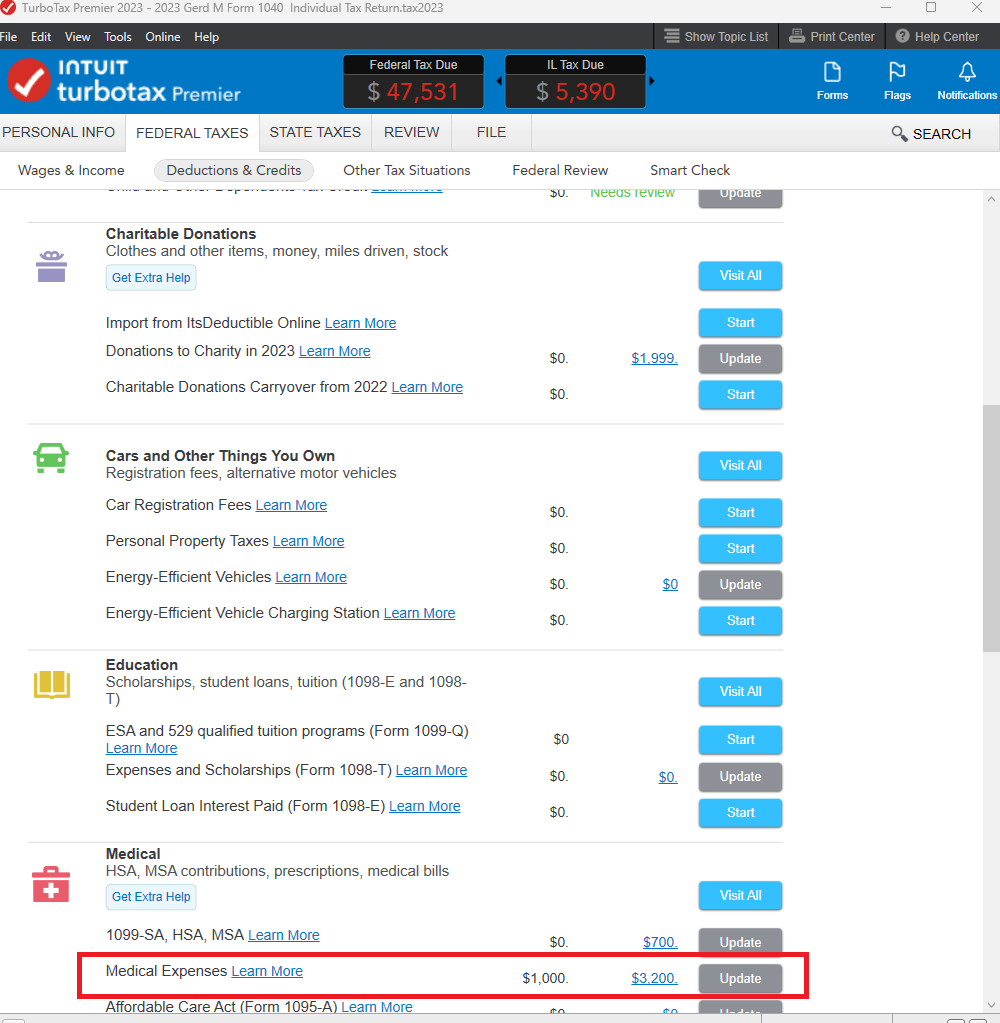Image resolution: width=1000 pixels, height=1023 pixels.
Task: Open the Print Center
Action: [x=832, y=37]
